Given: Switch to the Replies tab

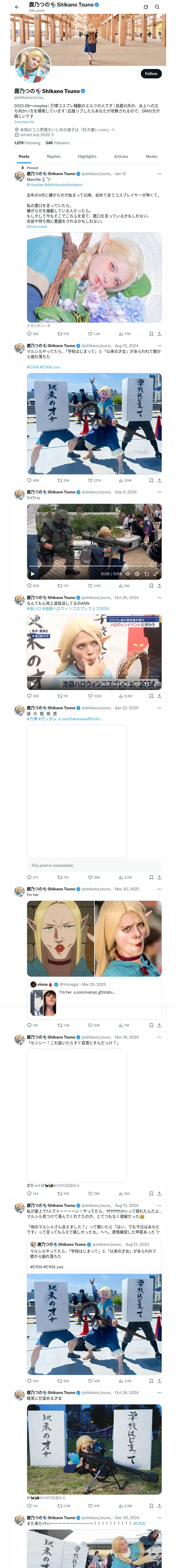Looking at the screenshot, I should pyautogui.click(x=53, y=157).
